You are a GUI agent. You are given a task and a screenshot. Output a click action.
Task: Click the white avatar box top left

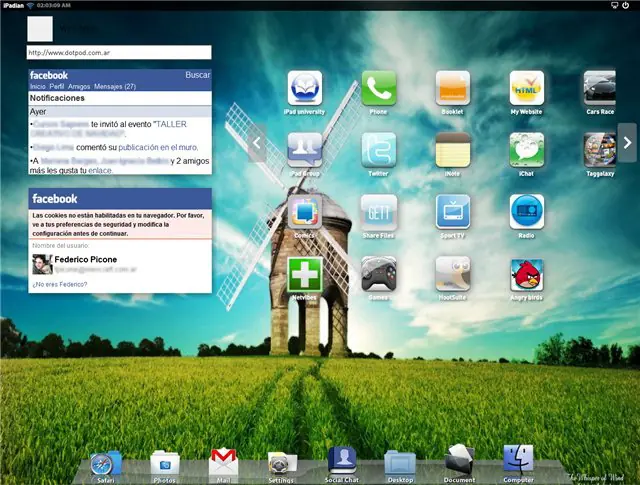[x=40, y=29]
